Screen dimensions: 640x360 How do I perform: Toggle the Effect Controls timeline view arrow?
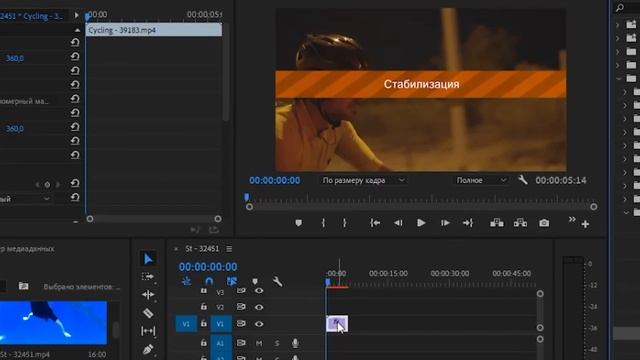[x=76, y=16]
